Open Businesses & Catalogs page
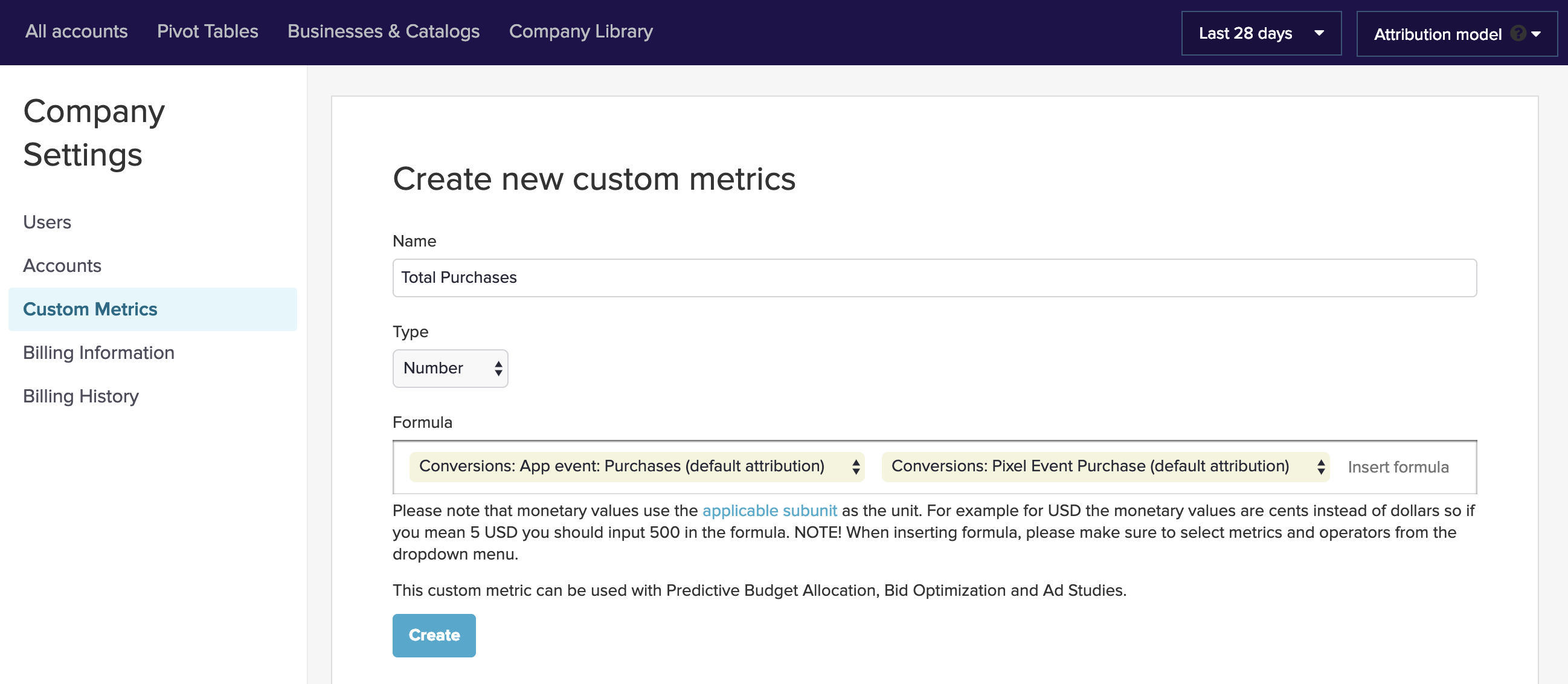 coord(384,31)
